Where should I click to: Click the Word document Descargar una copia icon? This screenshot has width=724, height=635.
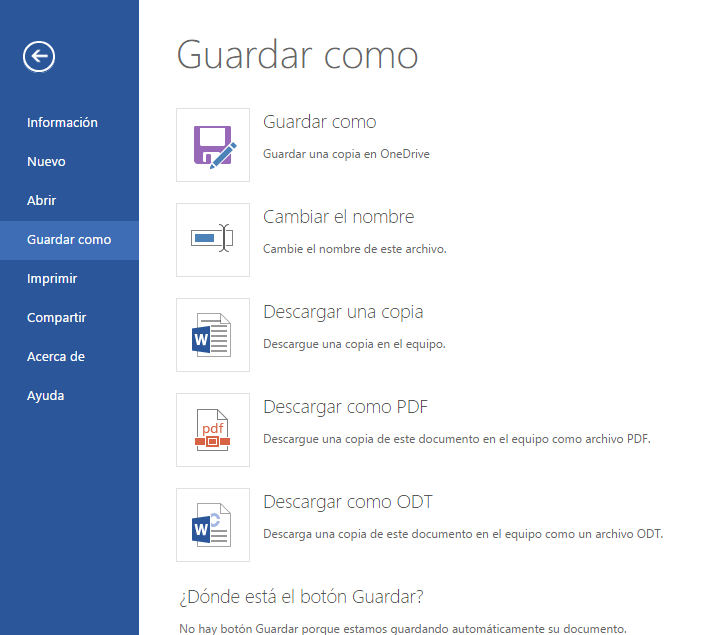213,335
